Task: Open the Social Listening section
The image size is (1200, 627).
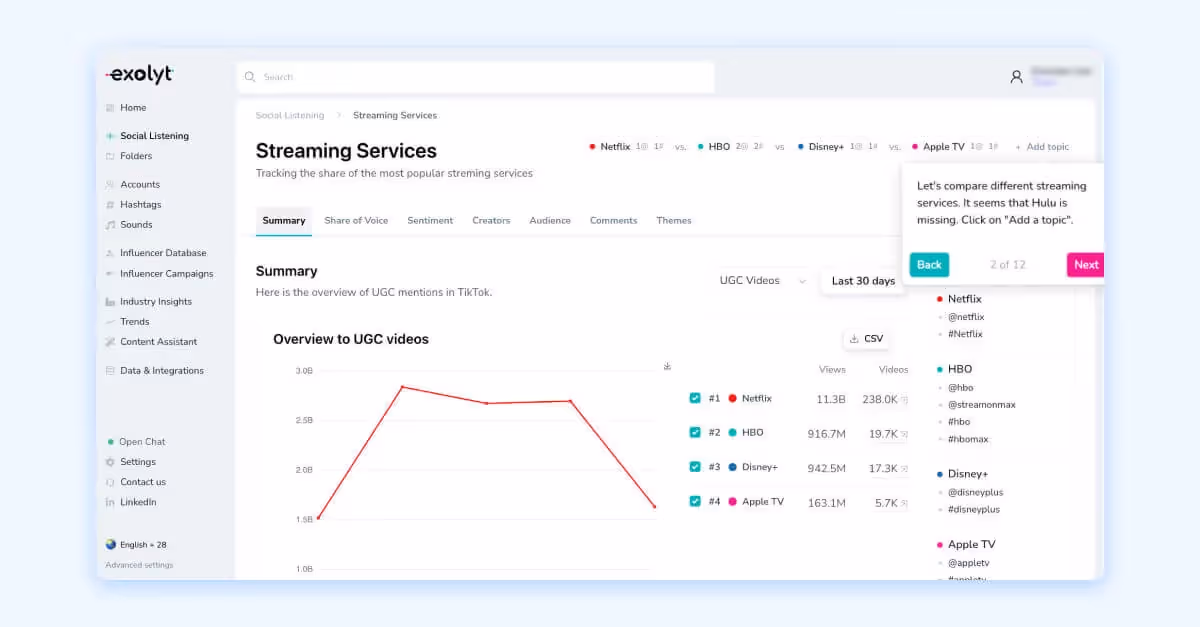Action: click(154, 135)
